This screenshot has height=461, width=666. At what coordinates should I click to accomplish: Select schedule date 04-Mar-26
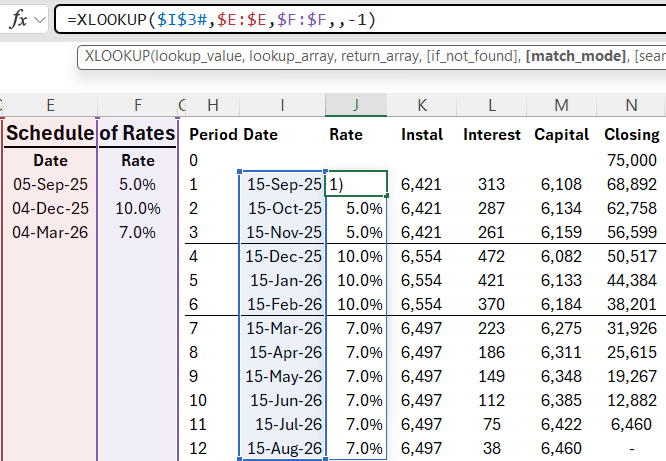pyautogui.click(x=51, y=232)
